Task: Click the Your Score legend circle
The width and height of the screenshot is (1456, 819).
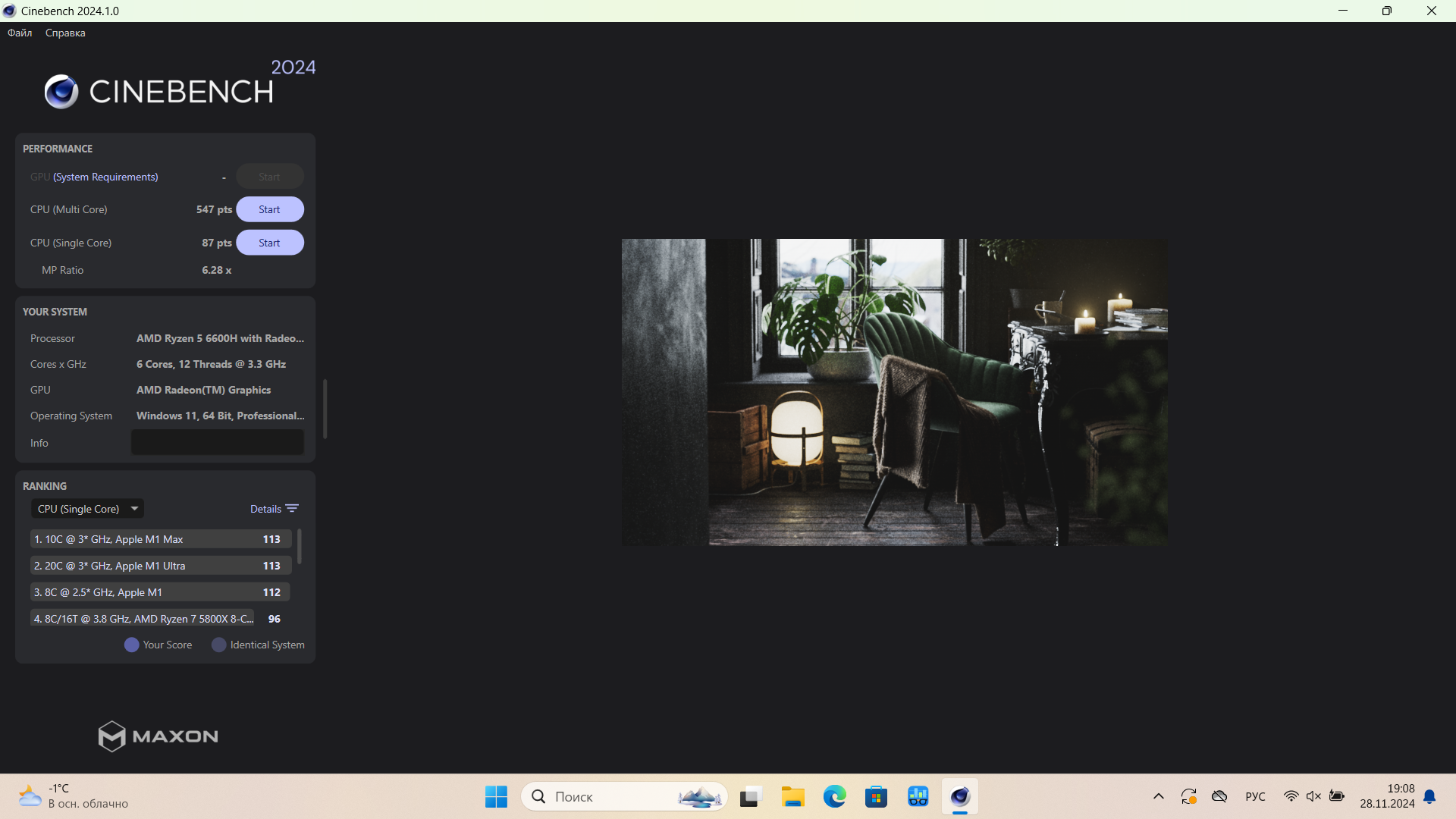Action: (x=131, y=645)
